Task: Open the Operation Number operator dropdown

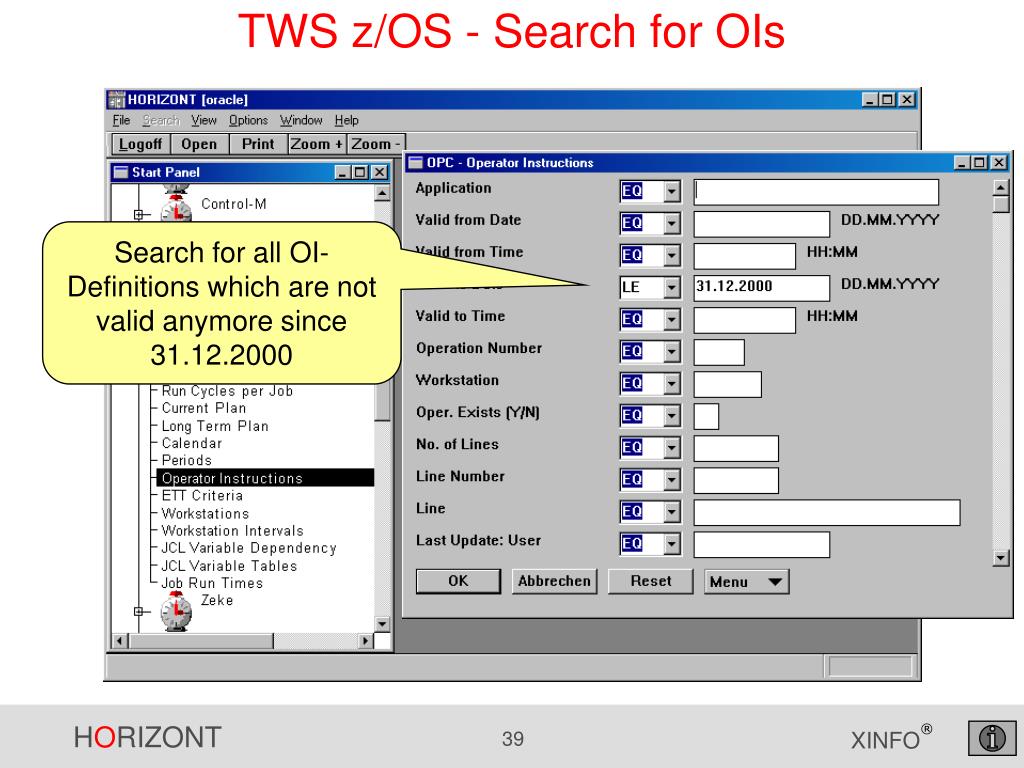Action: point(671,351)
